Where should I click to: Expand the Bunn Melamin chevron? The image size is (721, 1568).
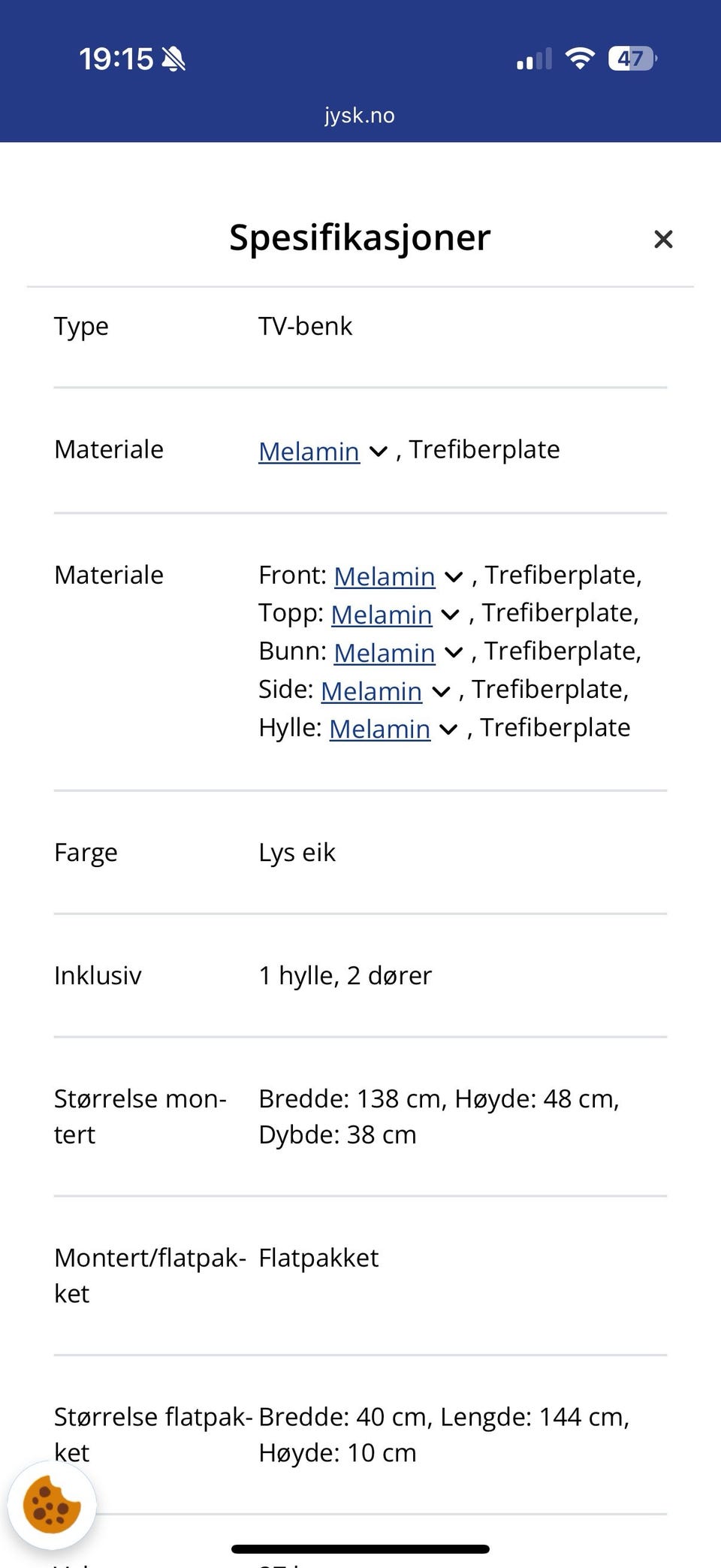tap(454, 652)
